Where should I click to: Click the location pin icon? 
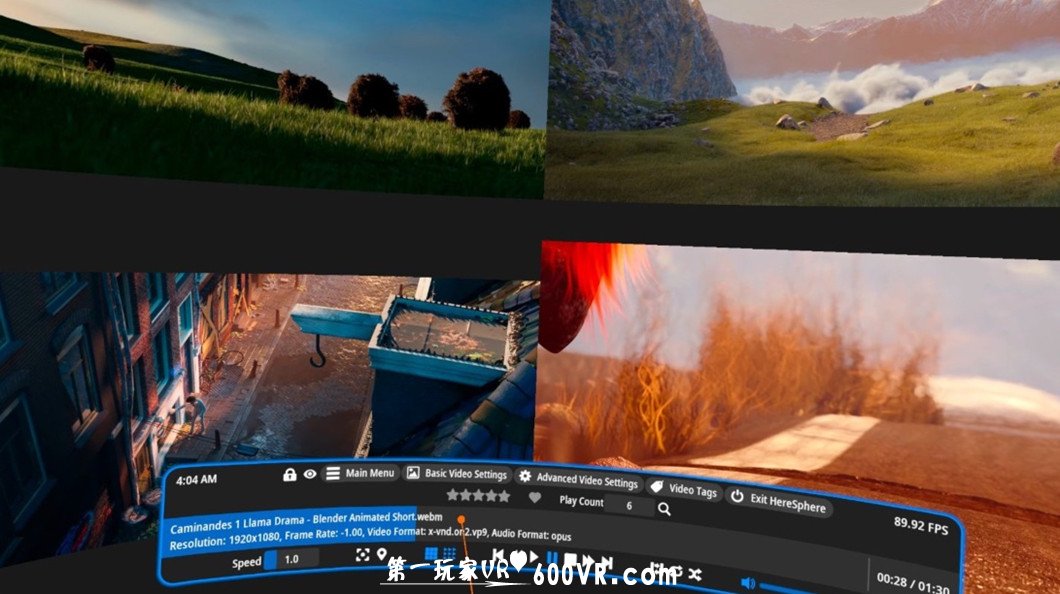[382, 555]
